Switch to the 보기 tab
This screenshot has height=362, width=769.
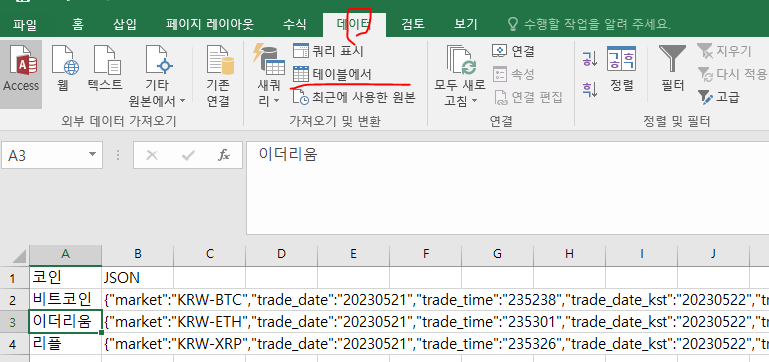click(465, 24)
